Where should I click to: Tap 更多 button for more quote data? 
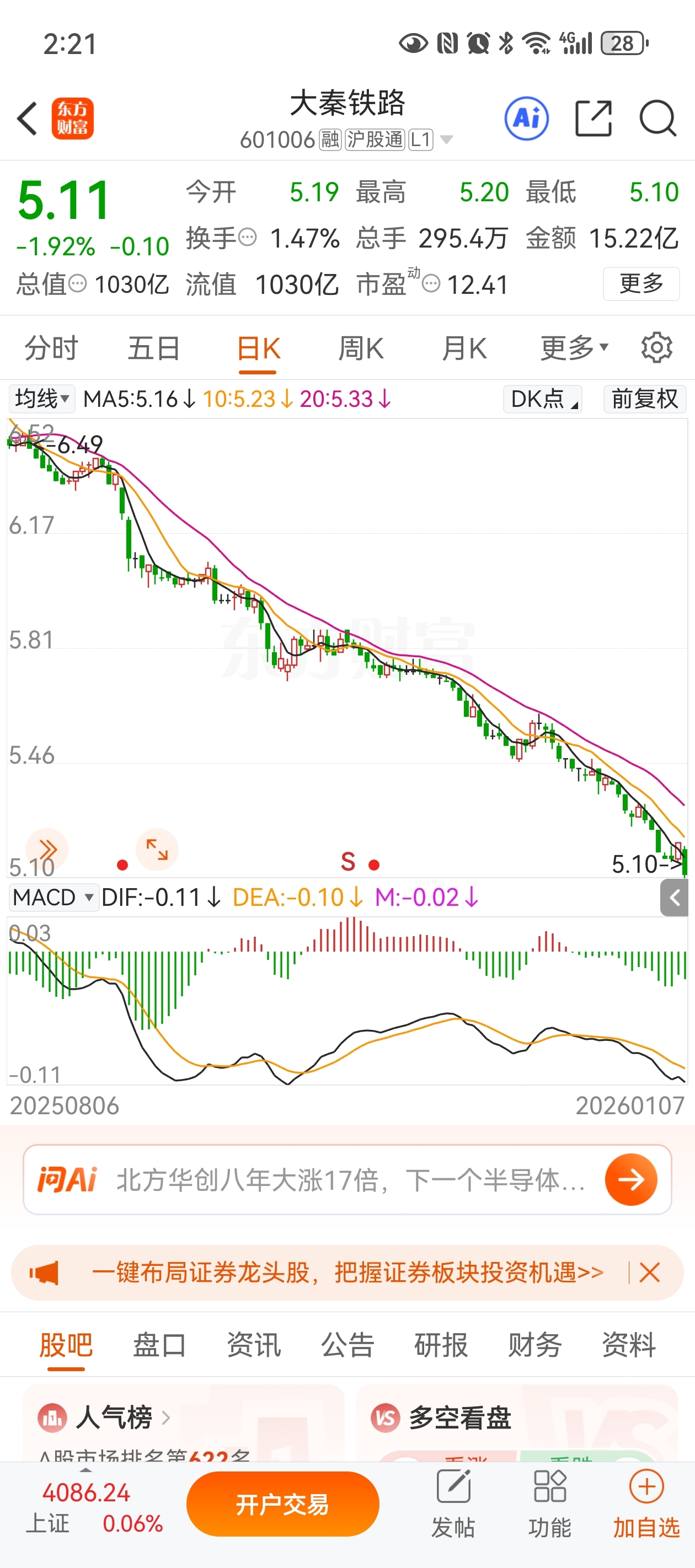pos(641,283)
